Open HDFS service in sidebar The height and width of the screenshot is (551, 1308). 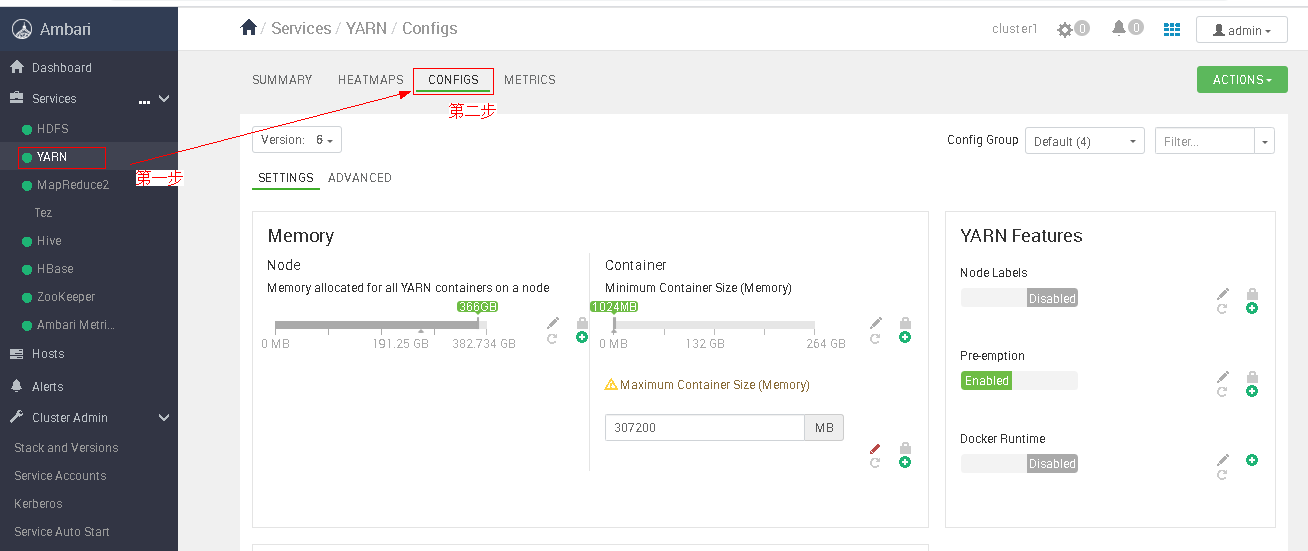point(53,129)
